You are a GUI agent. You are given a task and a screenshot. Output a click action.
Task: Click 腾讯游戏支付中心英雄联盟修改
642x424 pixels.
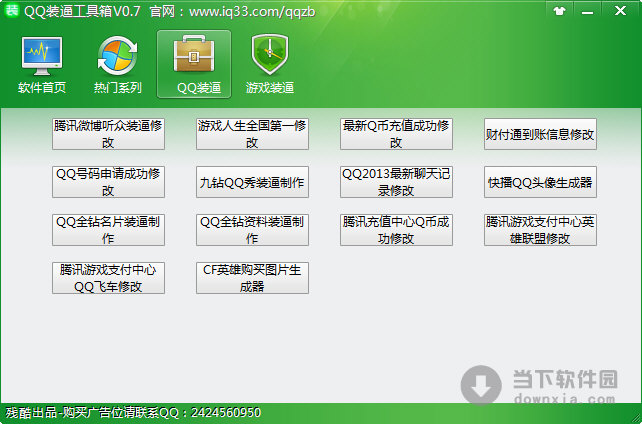pyautogui.click(x=540, y=230)
